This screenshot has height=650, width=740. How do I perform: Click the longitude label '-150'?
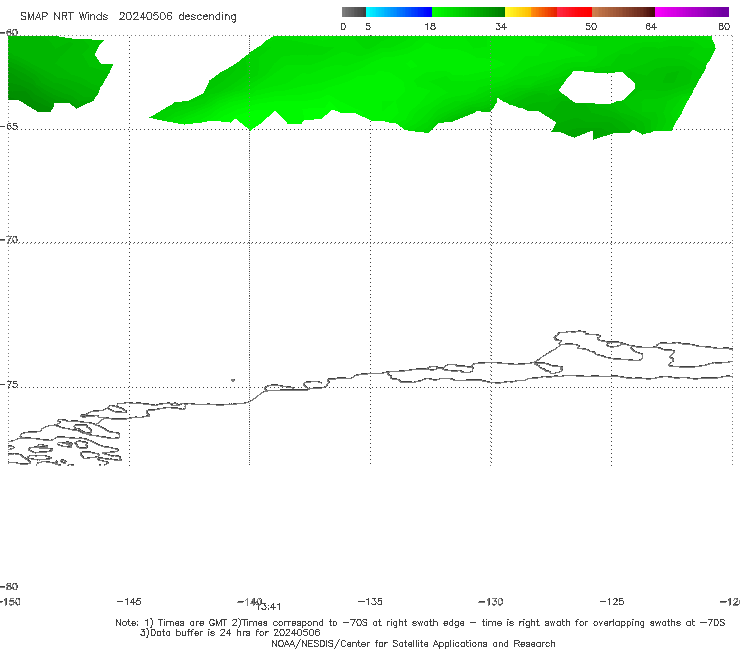point(10,601)
